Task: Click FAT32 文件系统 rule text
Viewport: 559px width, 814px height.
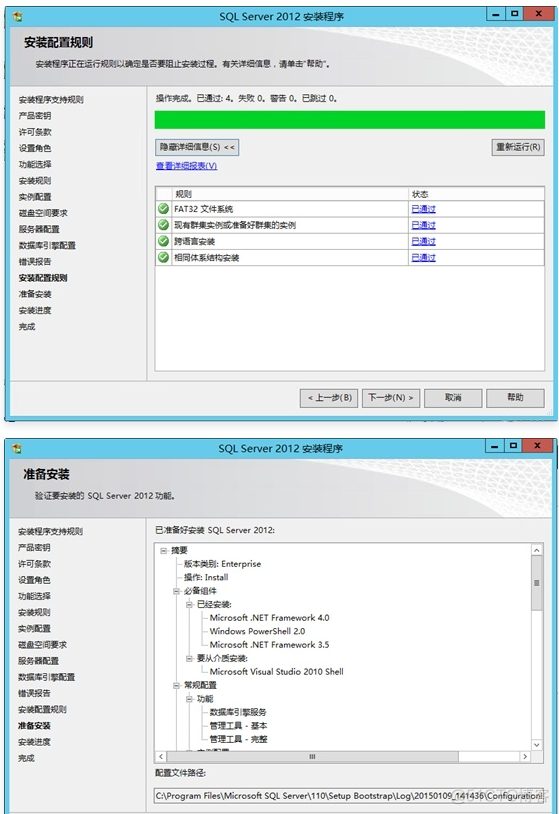Action: tap(203, 209)
